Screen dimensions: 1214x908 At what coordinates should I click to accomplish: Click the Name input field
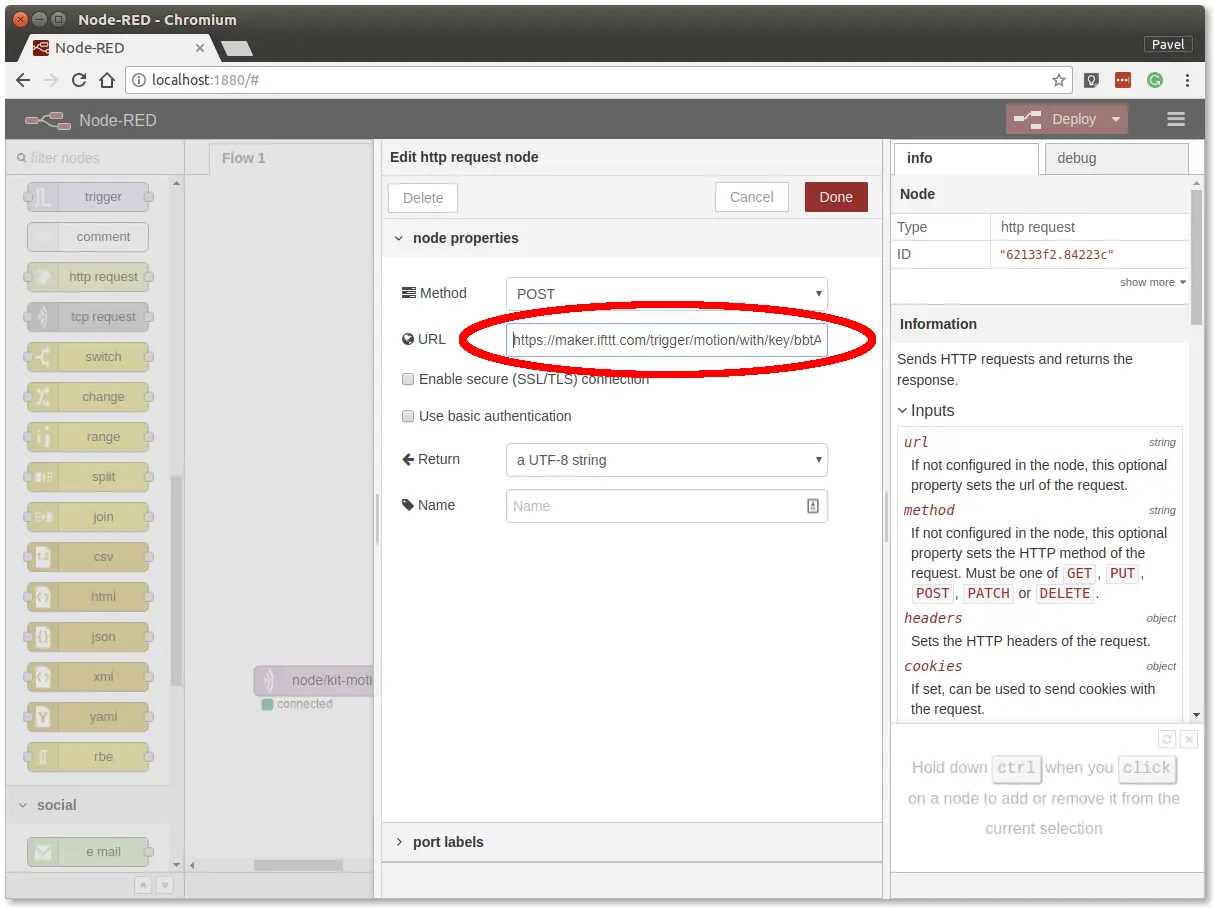click(x=667, y=506)
